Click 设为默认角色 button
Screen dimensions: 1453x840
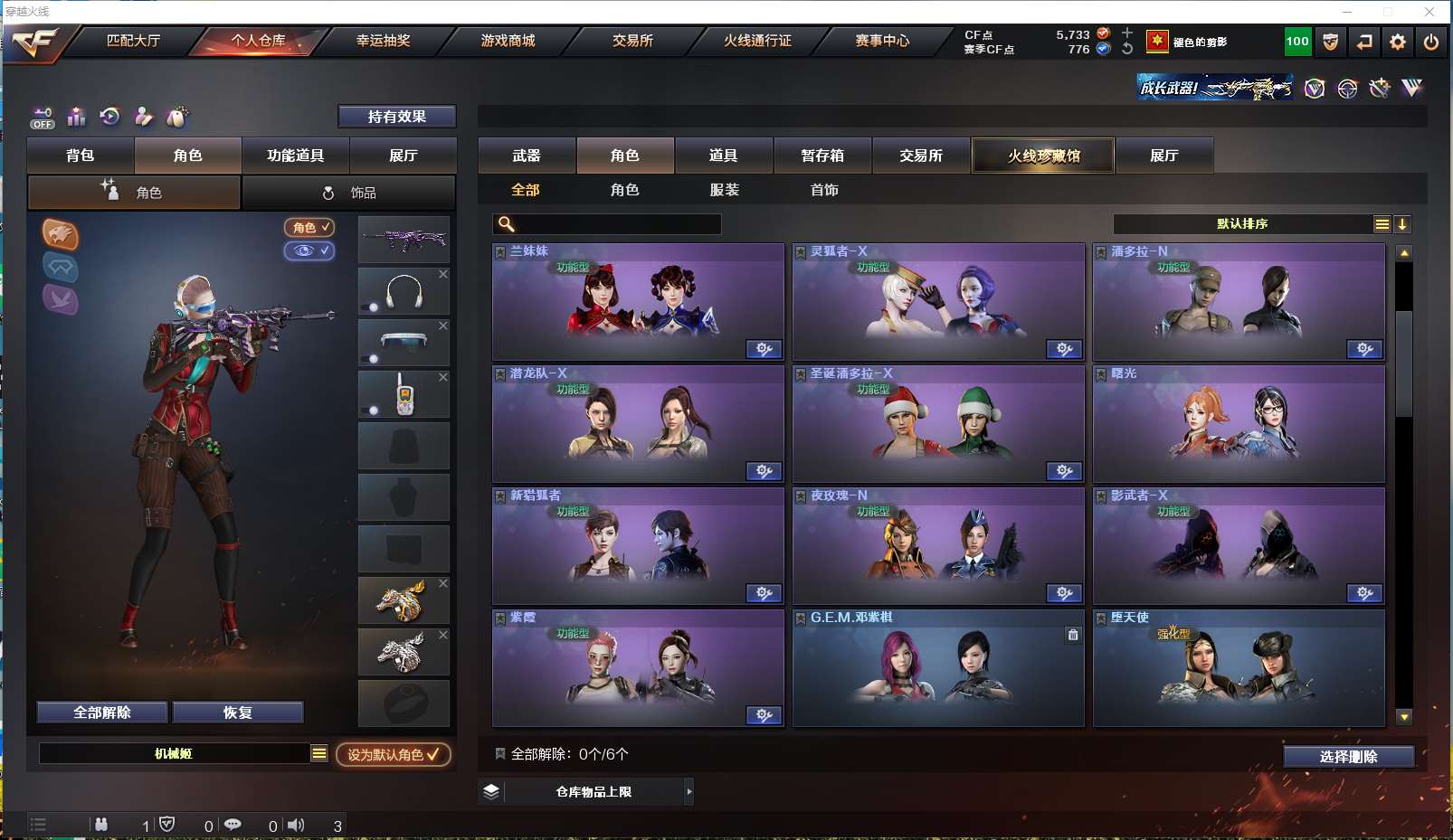coord(394,754)
